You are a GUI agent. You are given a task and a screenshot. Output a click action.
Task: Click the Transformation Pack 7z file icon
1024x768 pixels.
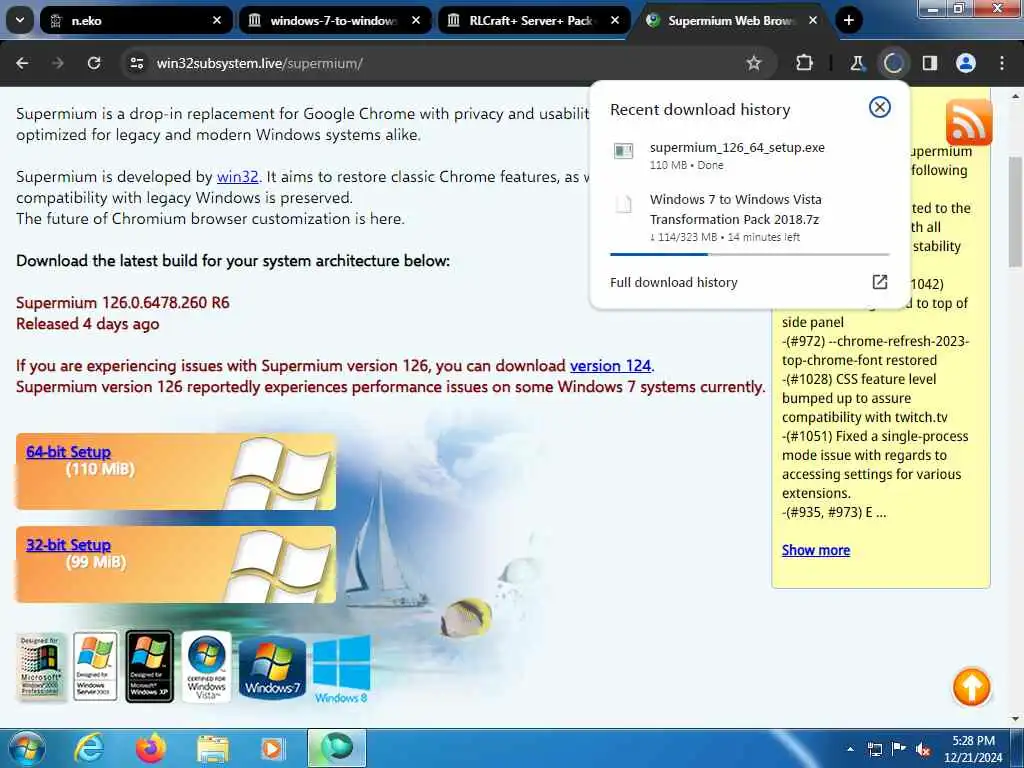(x=624, y=204)
